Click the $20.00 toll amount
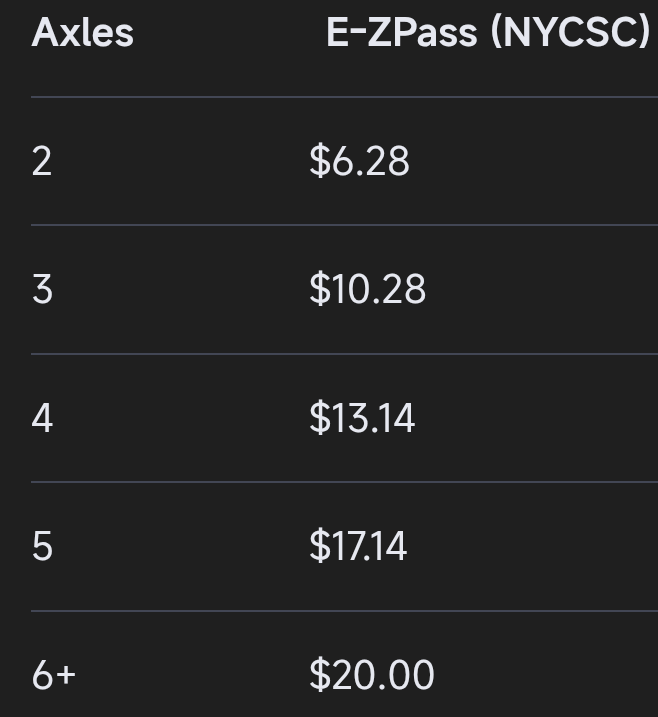658x717 pixels. [372, 675]
